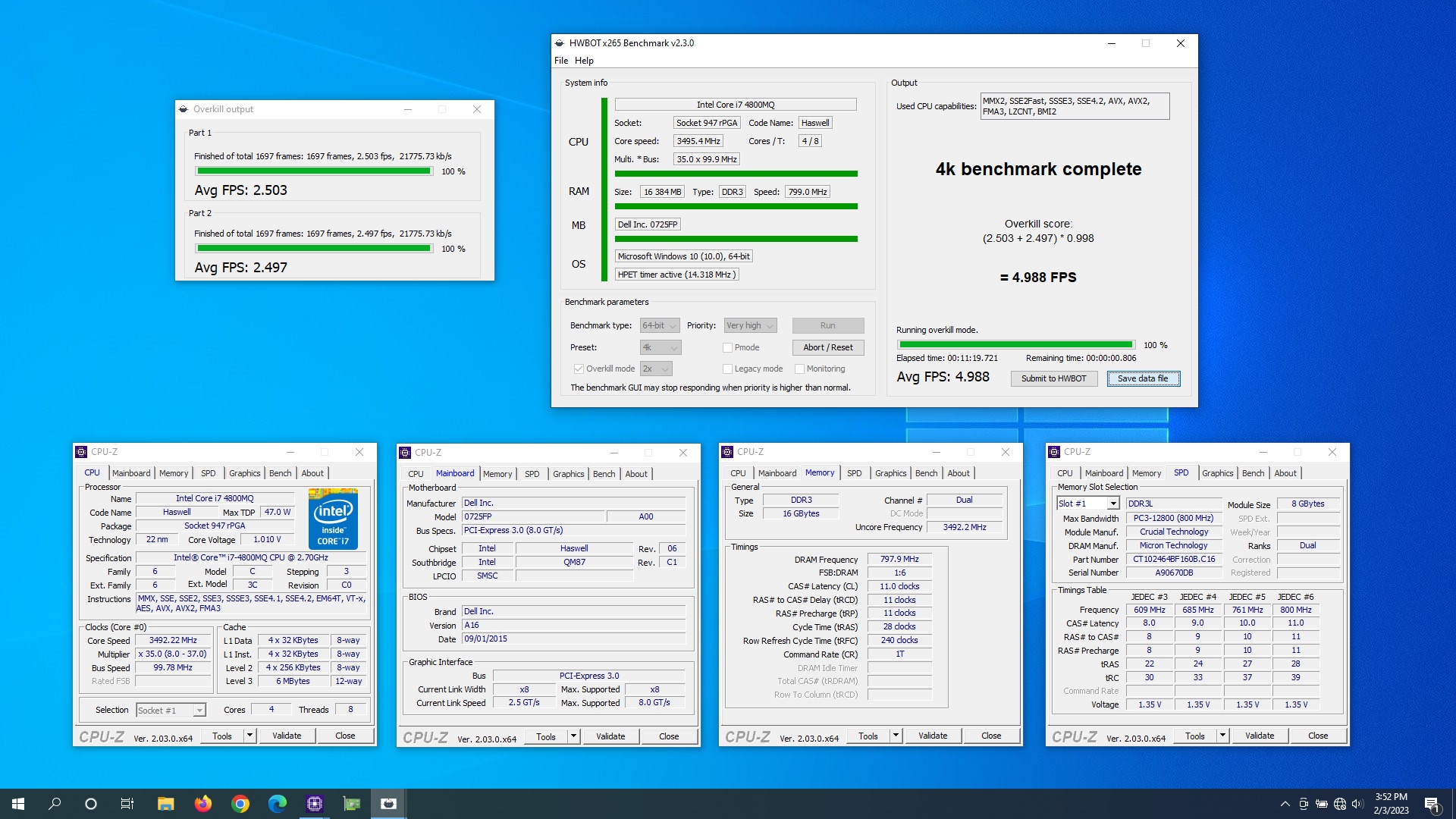The height and width of the screenshot is (819, 1456).
Task: Open the battery status tray icon
Action: 1321,804
